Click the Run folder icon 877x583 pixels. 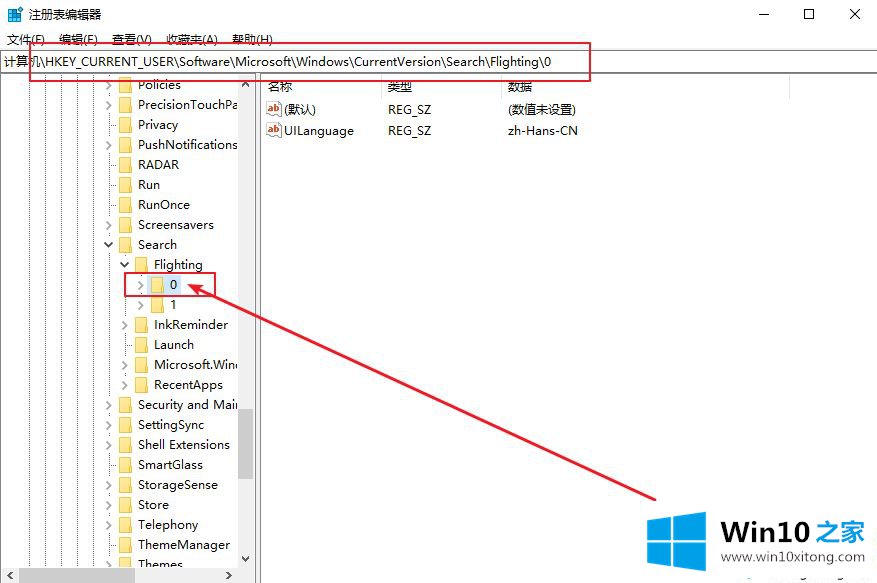[126, 185]
